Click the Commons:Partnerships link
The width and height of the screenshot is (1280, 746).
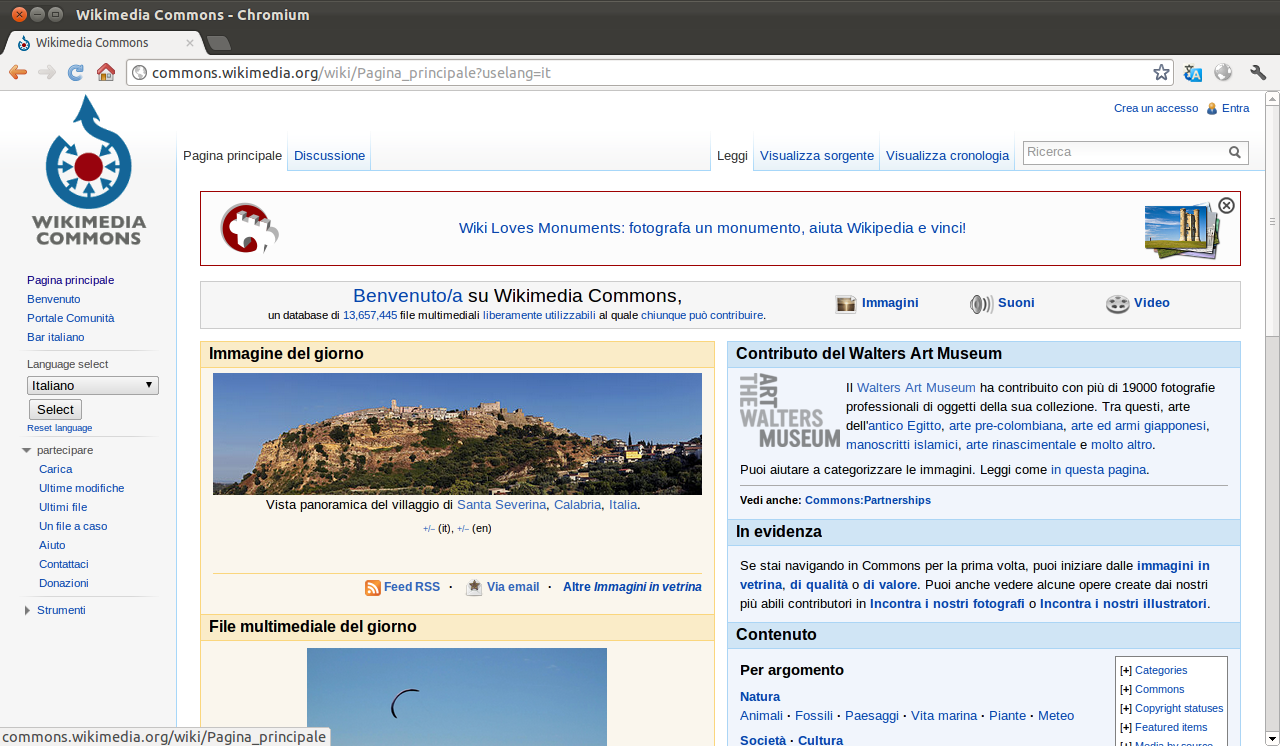(867, 500)
